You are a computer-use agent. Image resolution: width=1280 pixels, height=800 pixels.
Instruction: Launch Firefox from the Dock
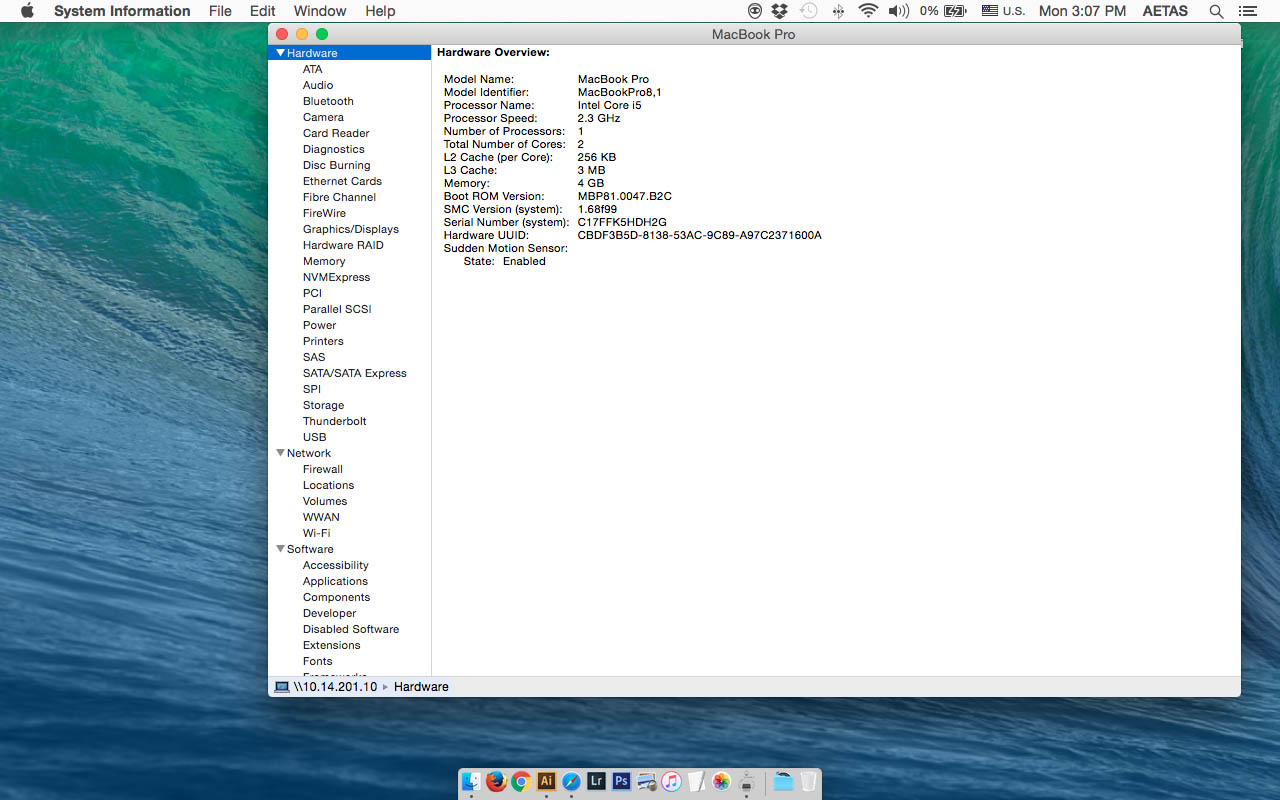pyautogui.click(x=496, y=782)
